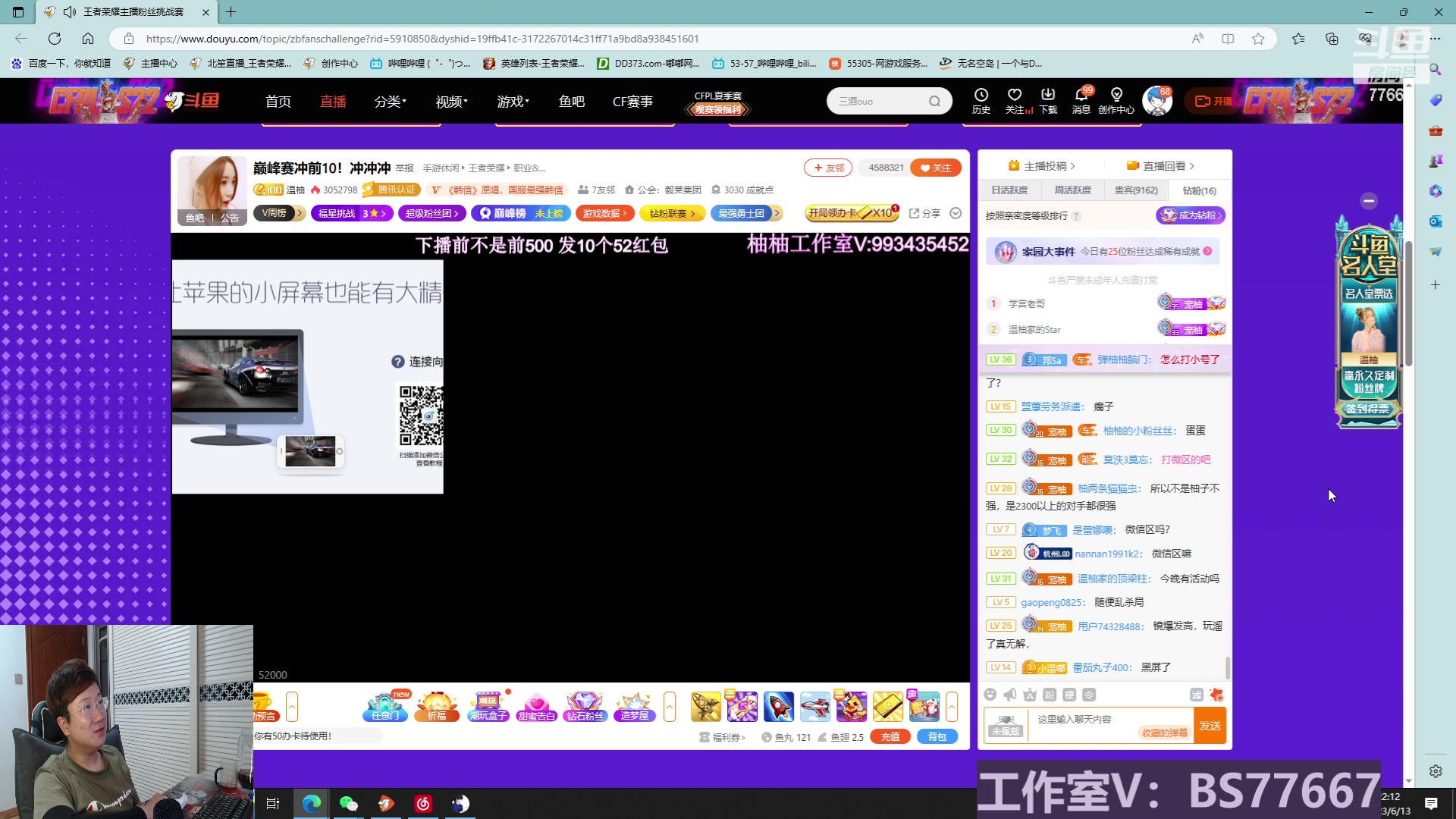Open the emoji picker in chat
Screen dimensions: 1456x819
point(990,695)
